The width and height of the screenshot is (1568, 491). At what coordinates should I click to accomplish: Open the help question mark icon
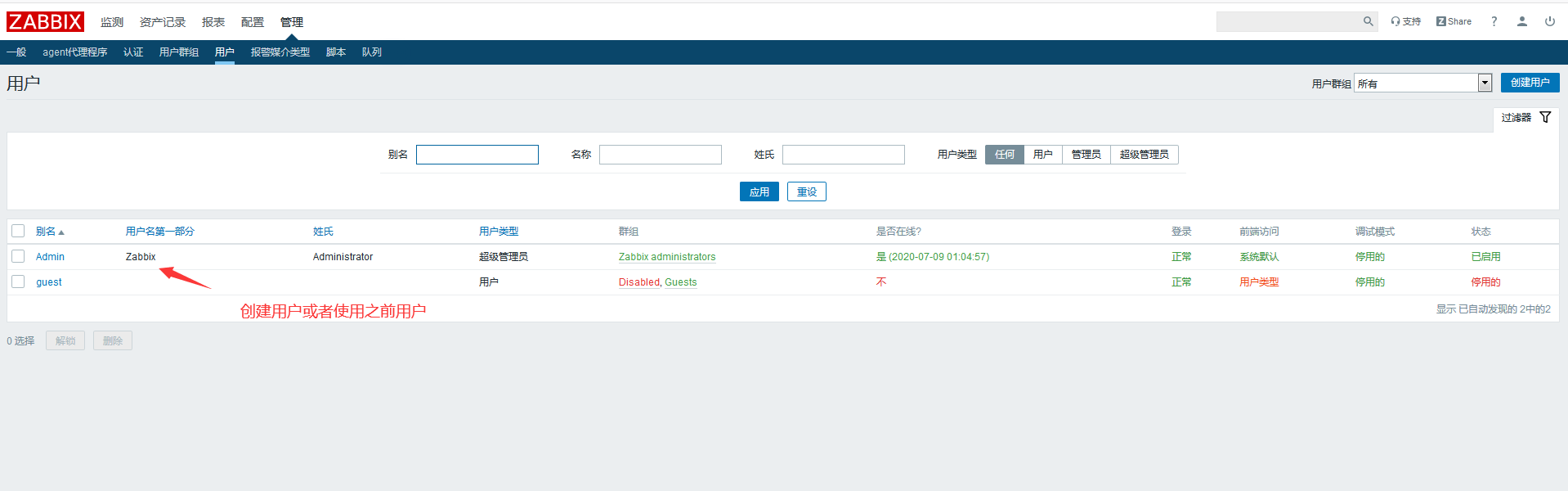point(1494,22)
